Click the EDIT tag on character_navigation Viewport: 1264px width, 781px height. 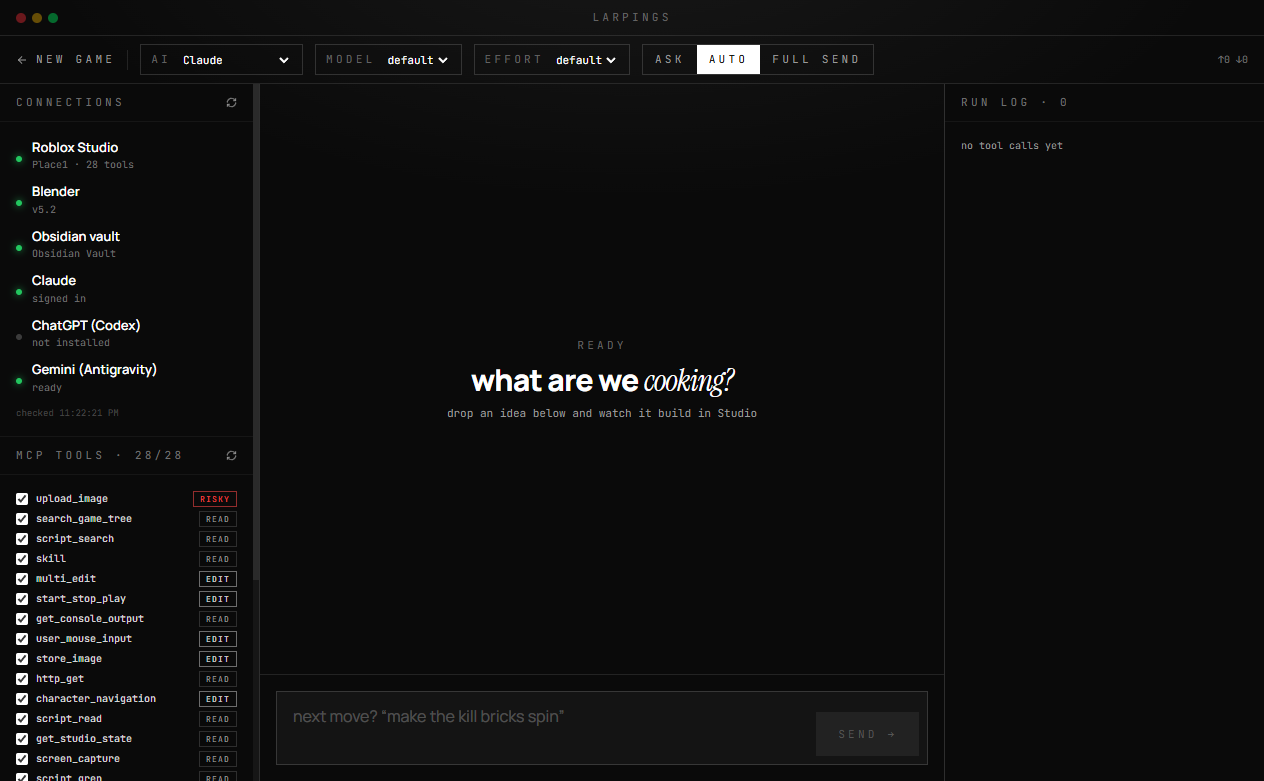(218, 699)
